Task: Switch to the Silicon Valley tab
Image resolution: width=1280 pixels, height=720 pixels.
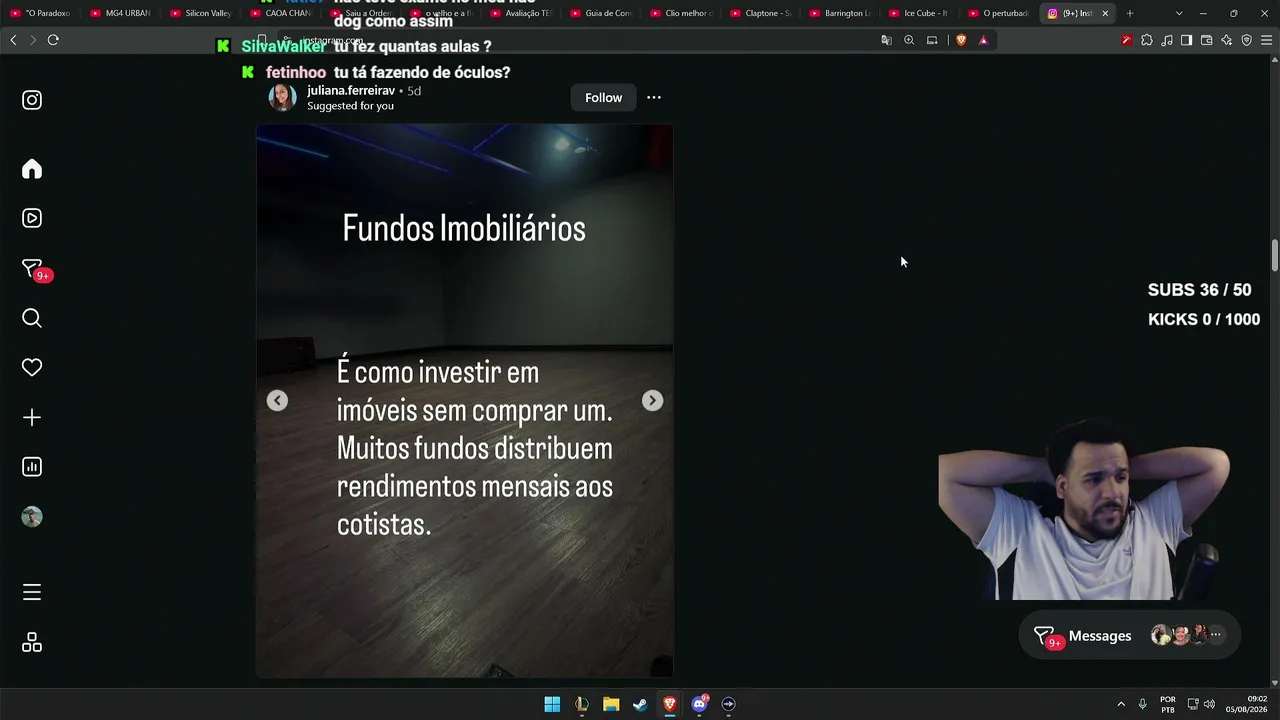Action: (200, 13)
